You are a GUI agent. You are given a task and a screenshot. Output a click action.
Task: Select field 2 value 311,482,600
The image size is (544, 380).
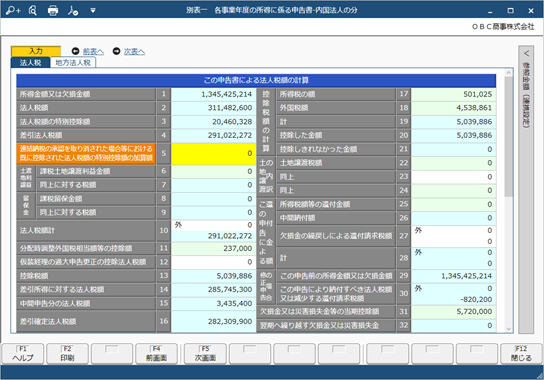(213, 108)
